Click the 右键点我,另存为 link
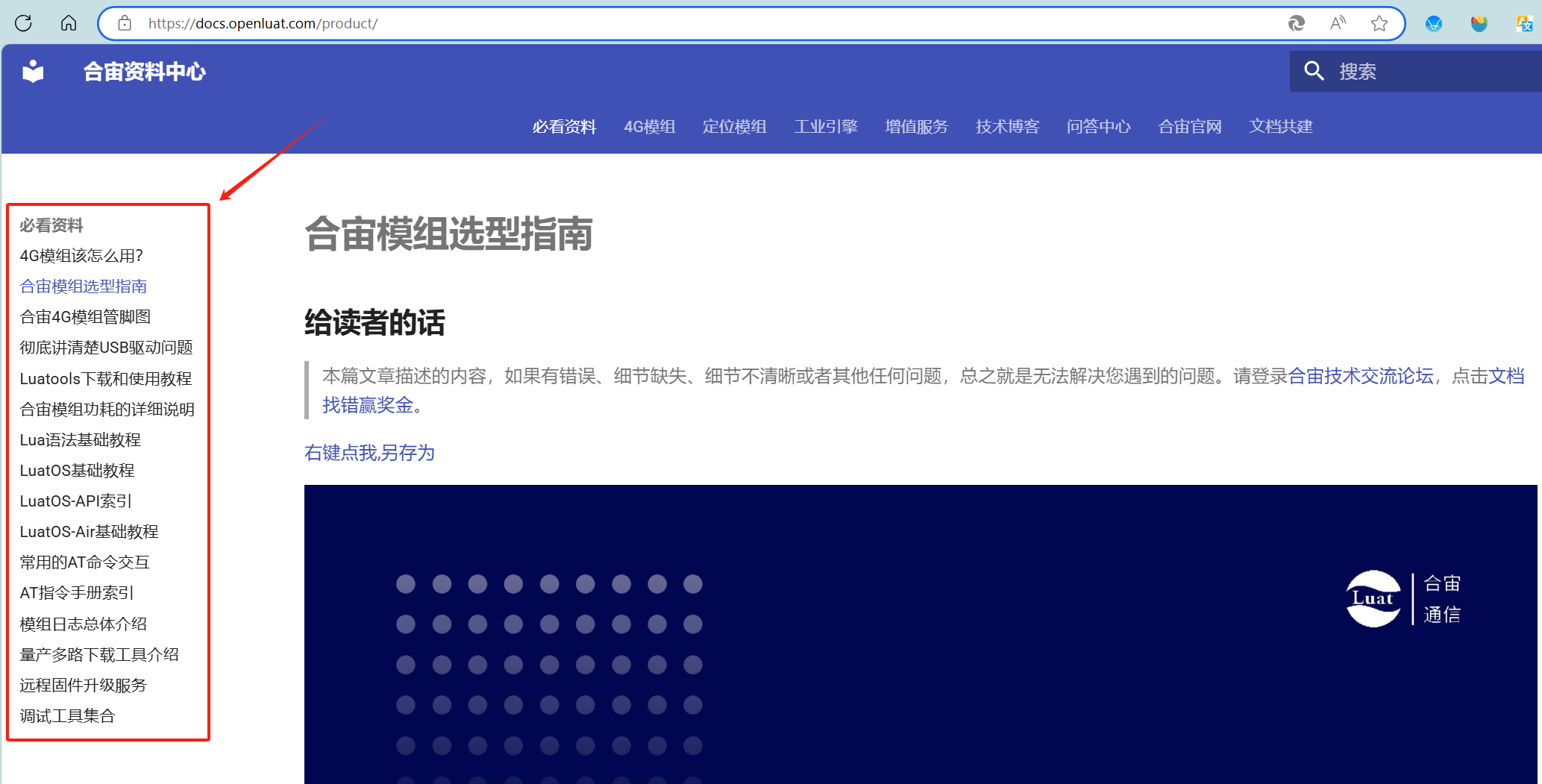The width and height of the screenshot is (1542, 784). pyautogui.click(x=369, y=453)
